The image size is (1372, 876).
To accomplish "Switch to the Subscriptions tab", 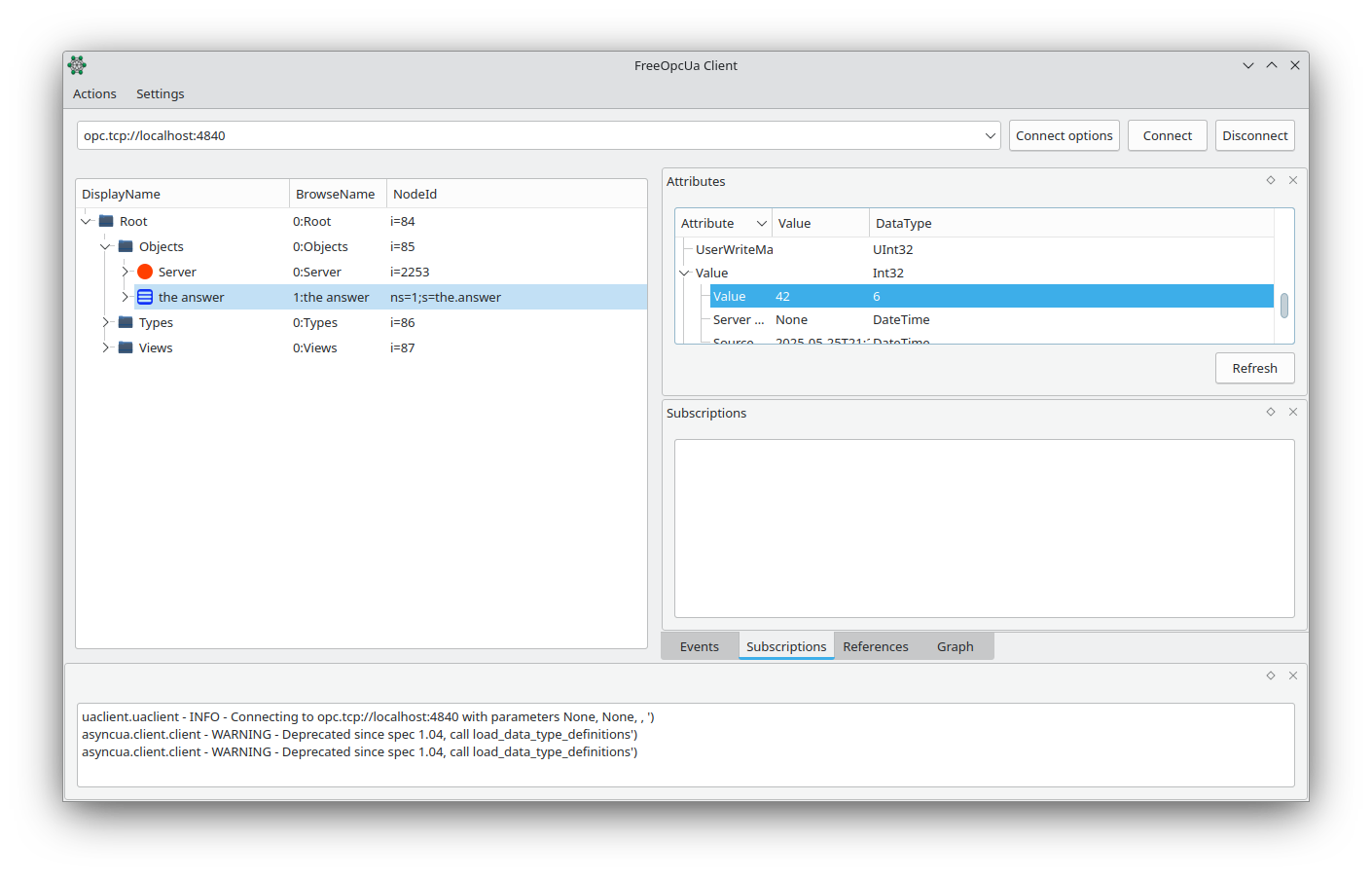I will click(x=786, y=646).
